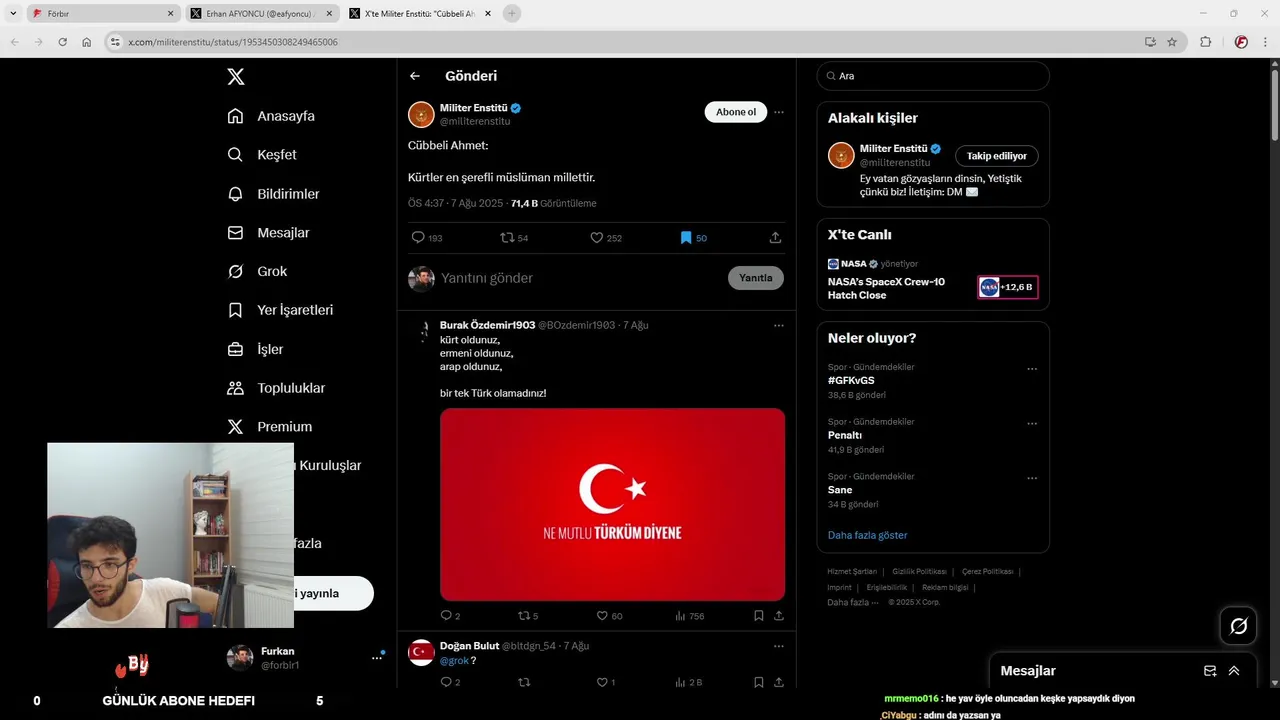The image size is (1280, 720).
Task: Open the Grok floating button at bottom right
Action: pyautogui.click(x=1238, y=626)
